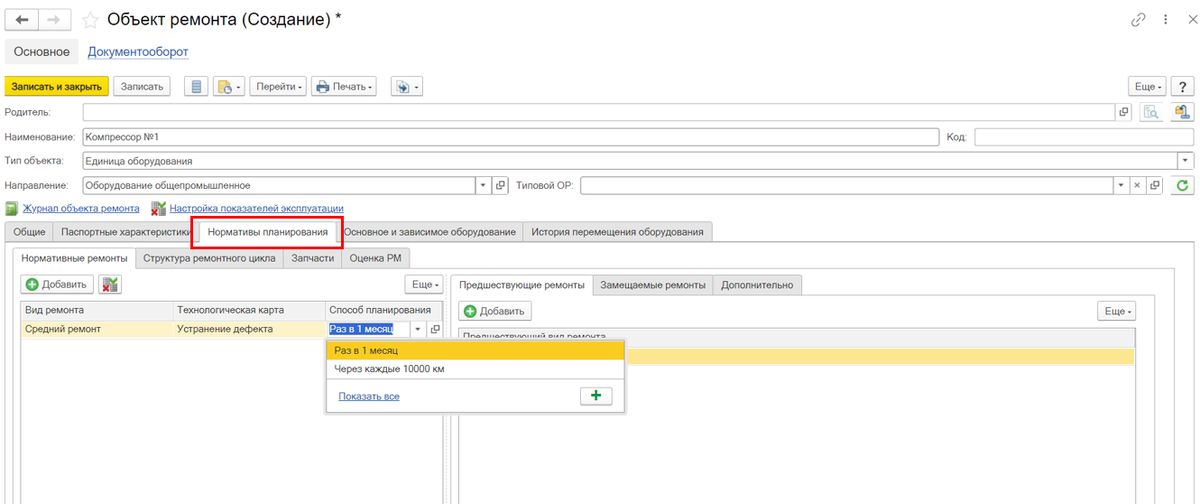
Task: Copy link using the chain icon
Action: [1139, 20]
